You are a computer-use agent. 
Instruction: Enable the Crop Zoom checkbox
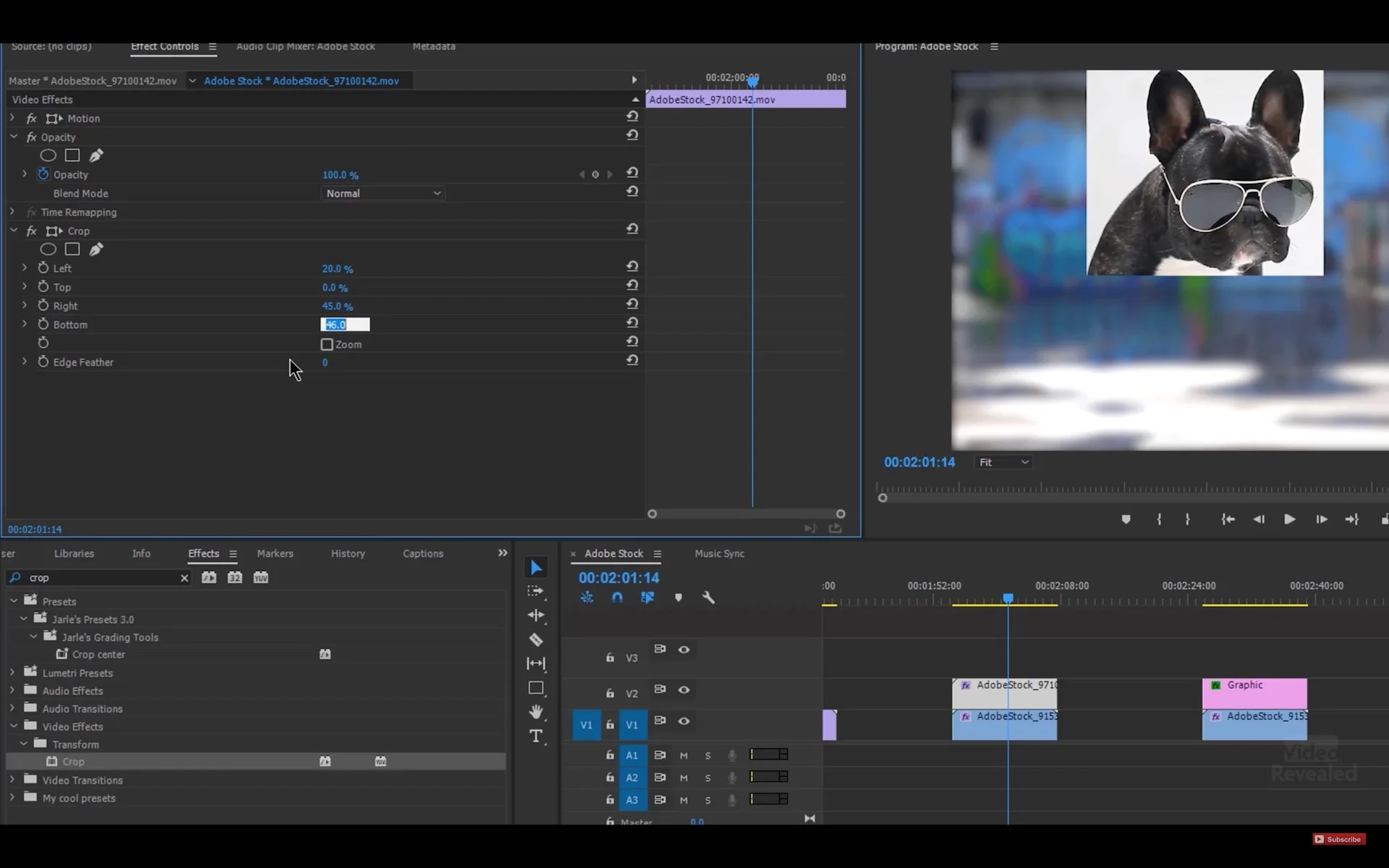point(327,344)
